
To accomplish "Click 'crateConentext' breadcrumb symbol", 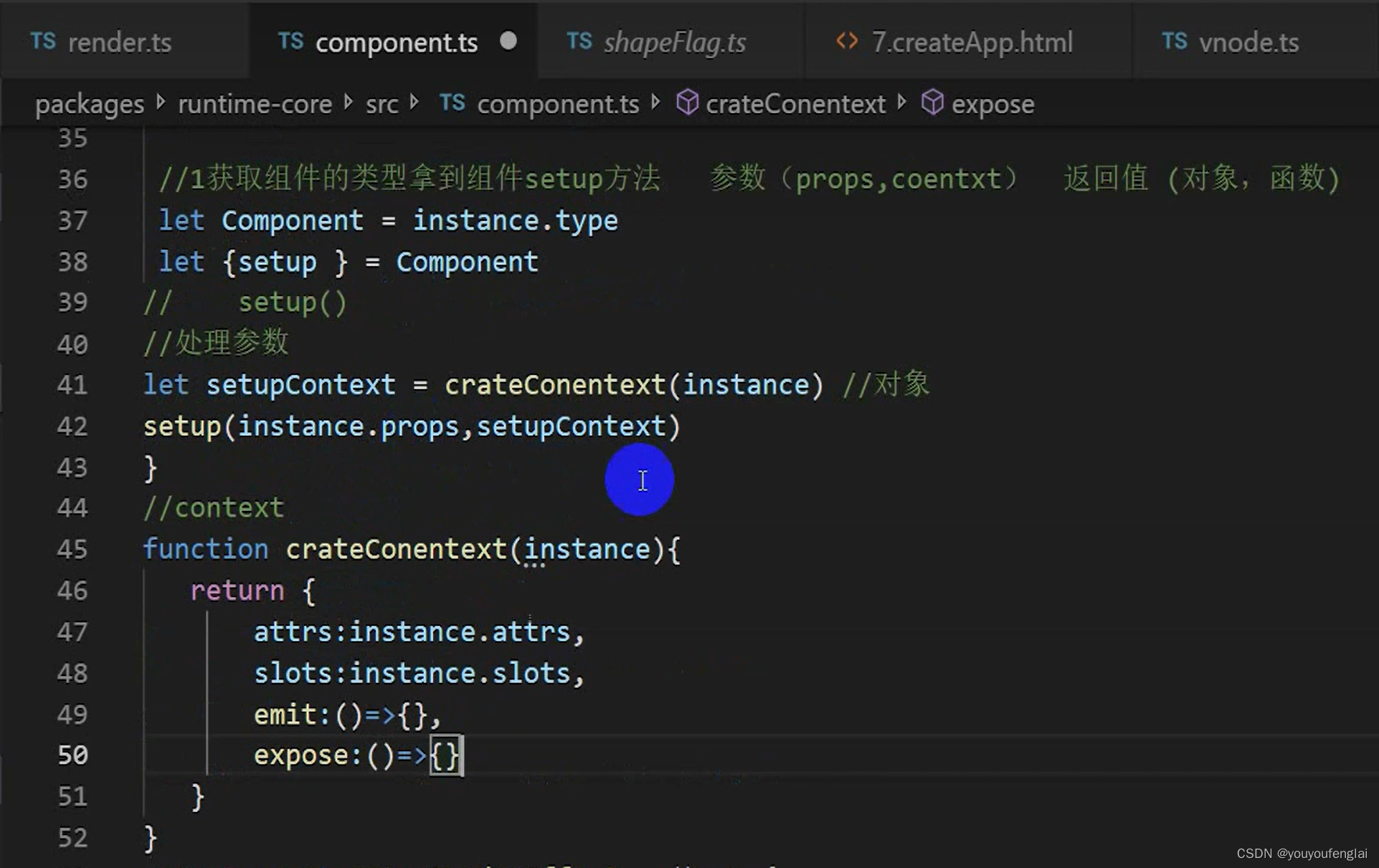I will tap(795, 105).
